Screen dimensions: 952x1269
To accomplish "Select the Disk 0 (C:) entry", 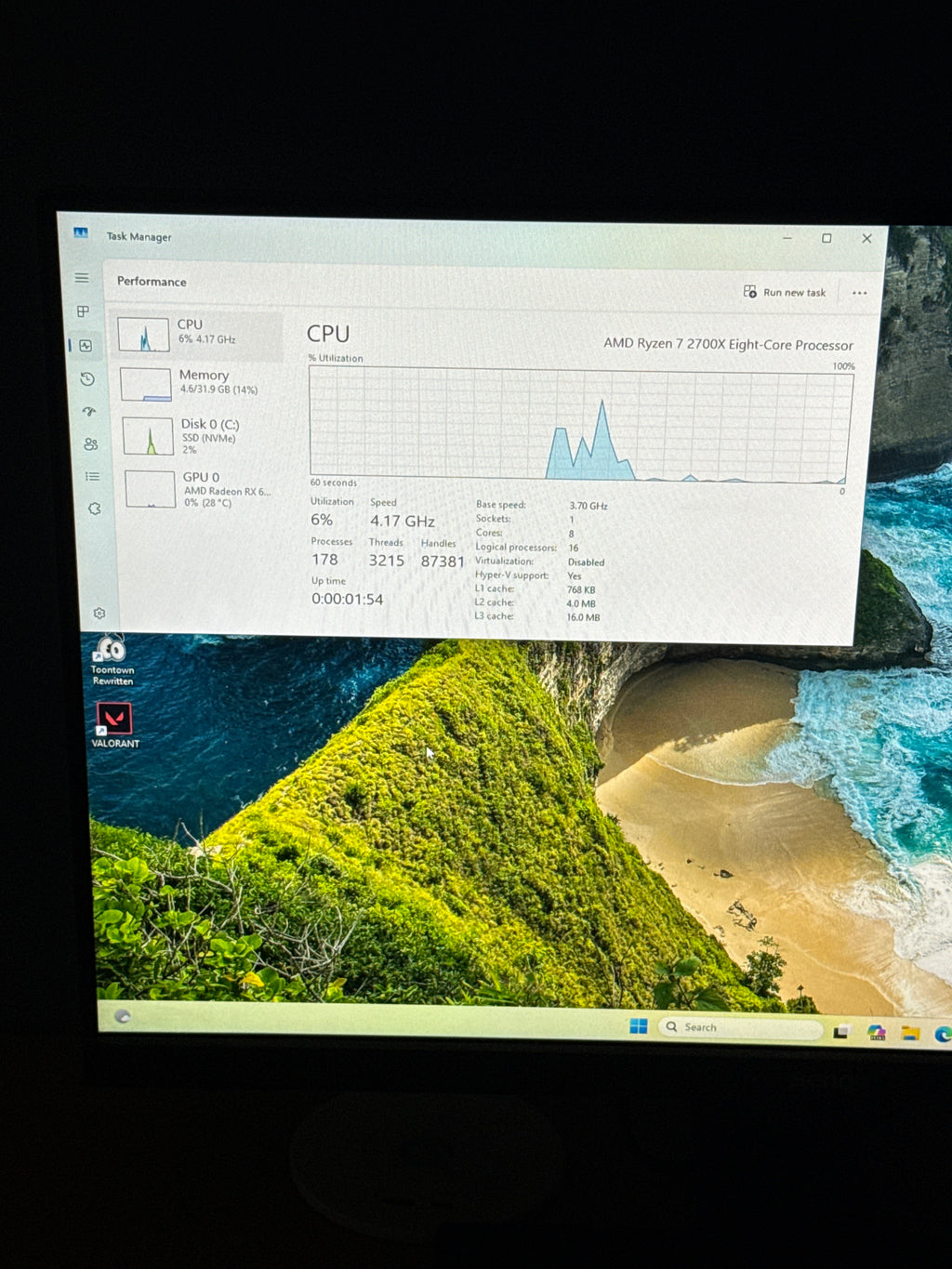I will pos(202,435).
